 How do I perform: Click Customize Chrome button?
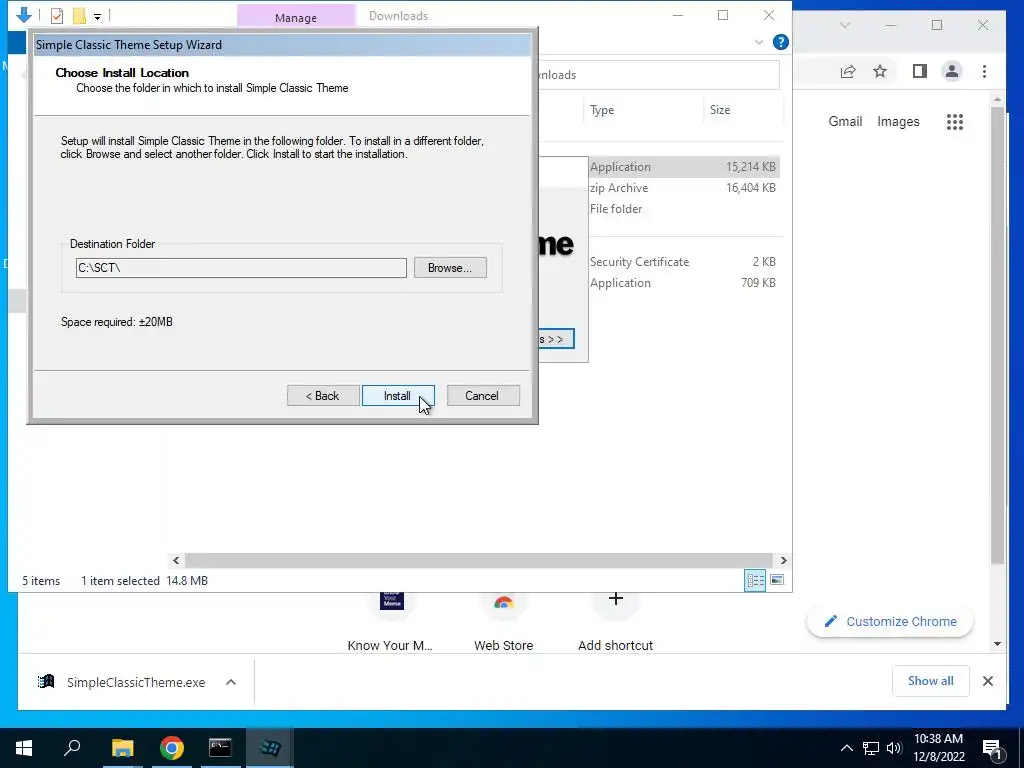point(890,622)
